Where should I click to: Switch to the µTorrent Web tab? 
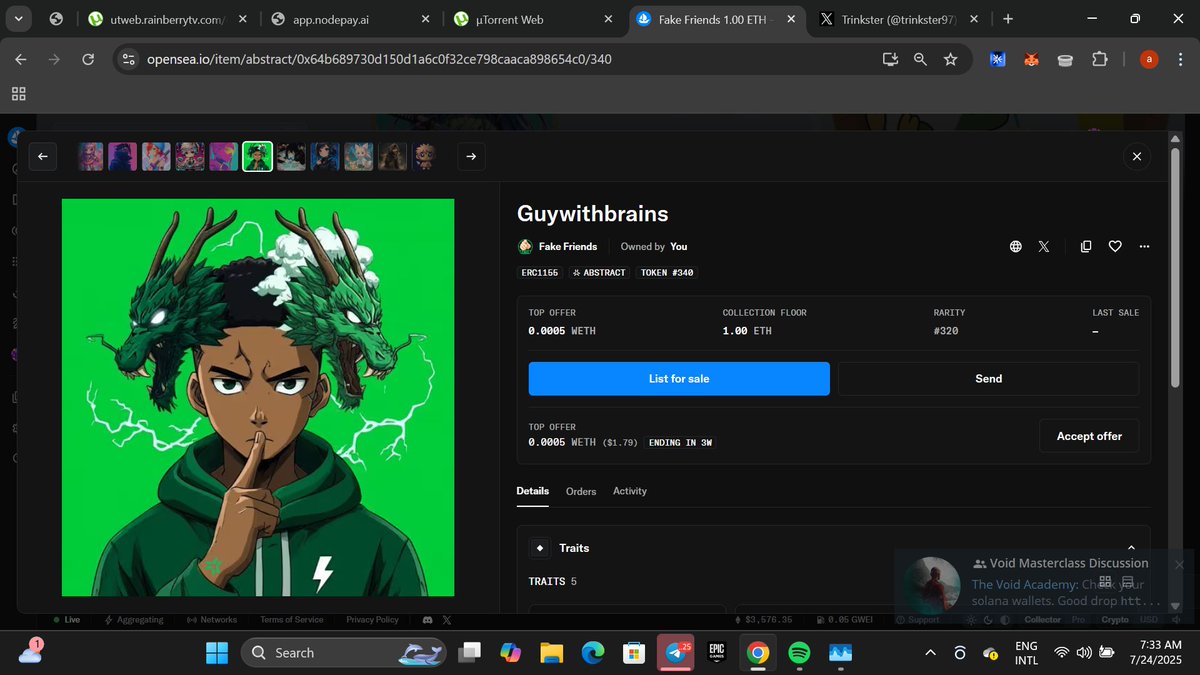(534, 19)
